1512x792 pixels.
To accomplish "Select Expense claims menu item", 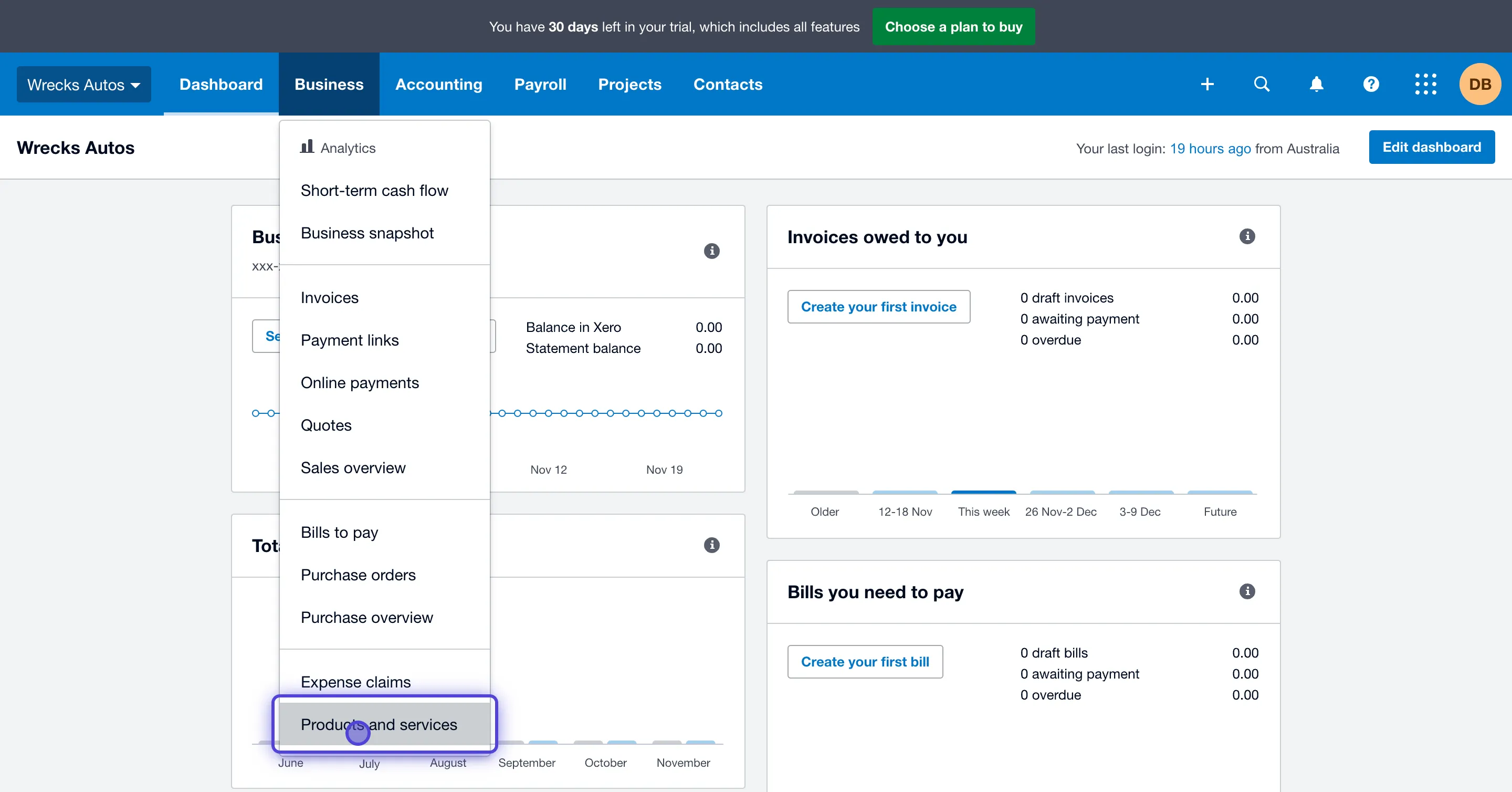I will [x=384, y=682].
